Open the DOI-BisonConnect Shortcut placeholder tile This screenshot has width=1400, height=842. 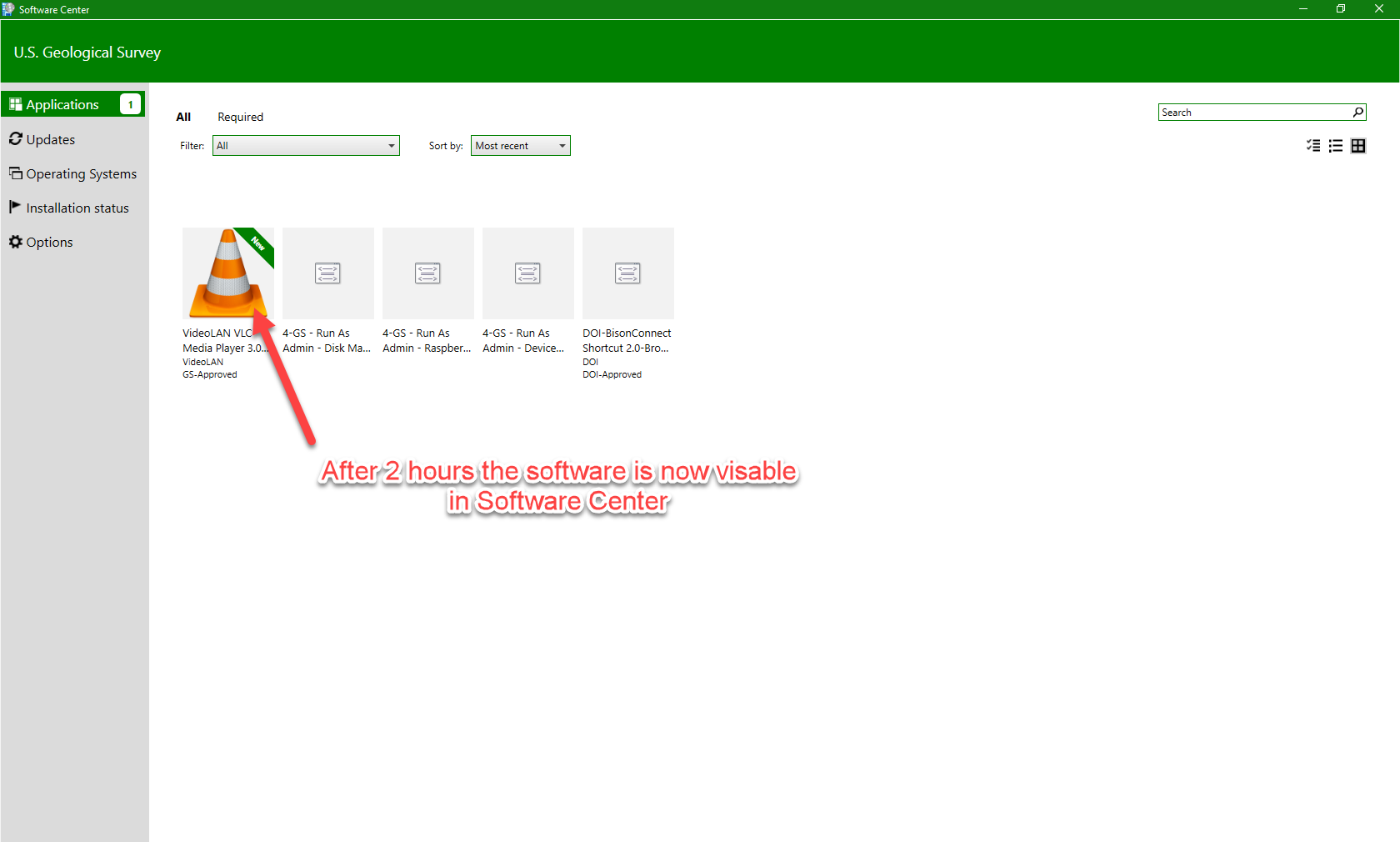pos(628,273)
